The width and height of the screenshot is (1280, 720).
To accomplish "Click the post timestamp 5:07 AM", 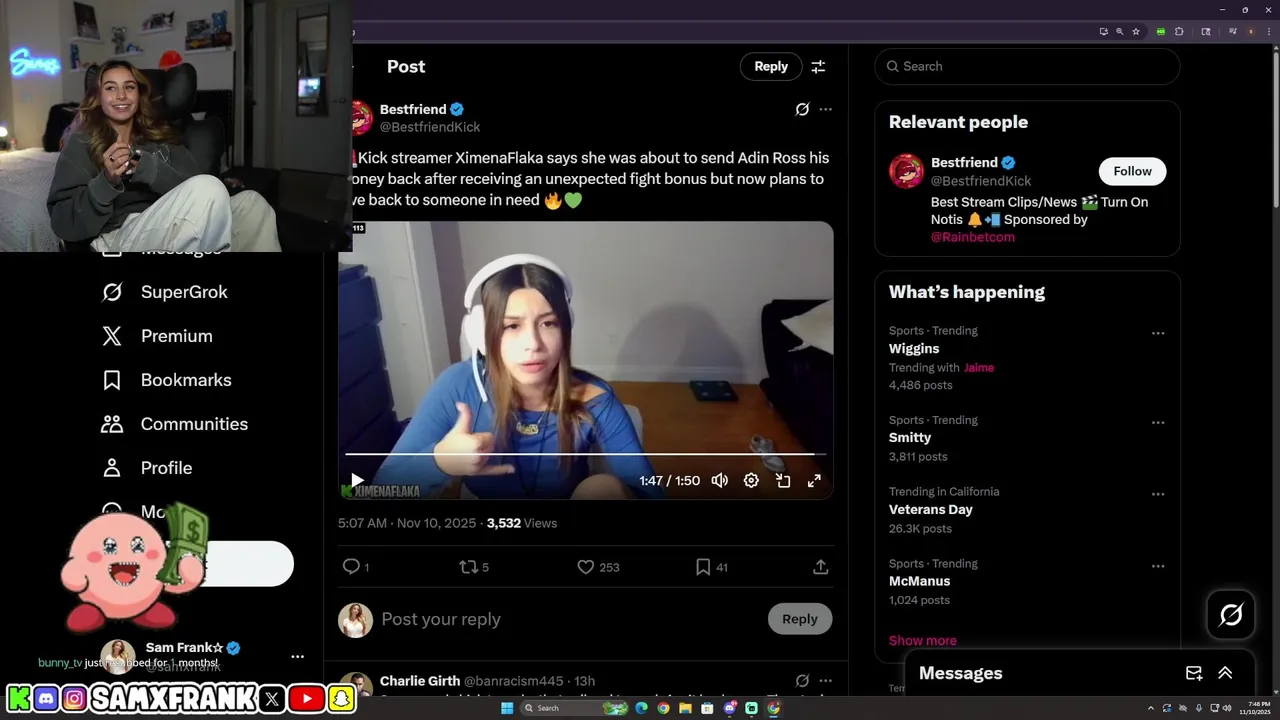I will (408, 523).
